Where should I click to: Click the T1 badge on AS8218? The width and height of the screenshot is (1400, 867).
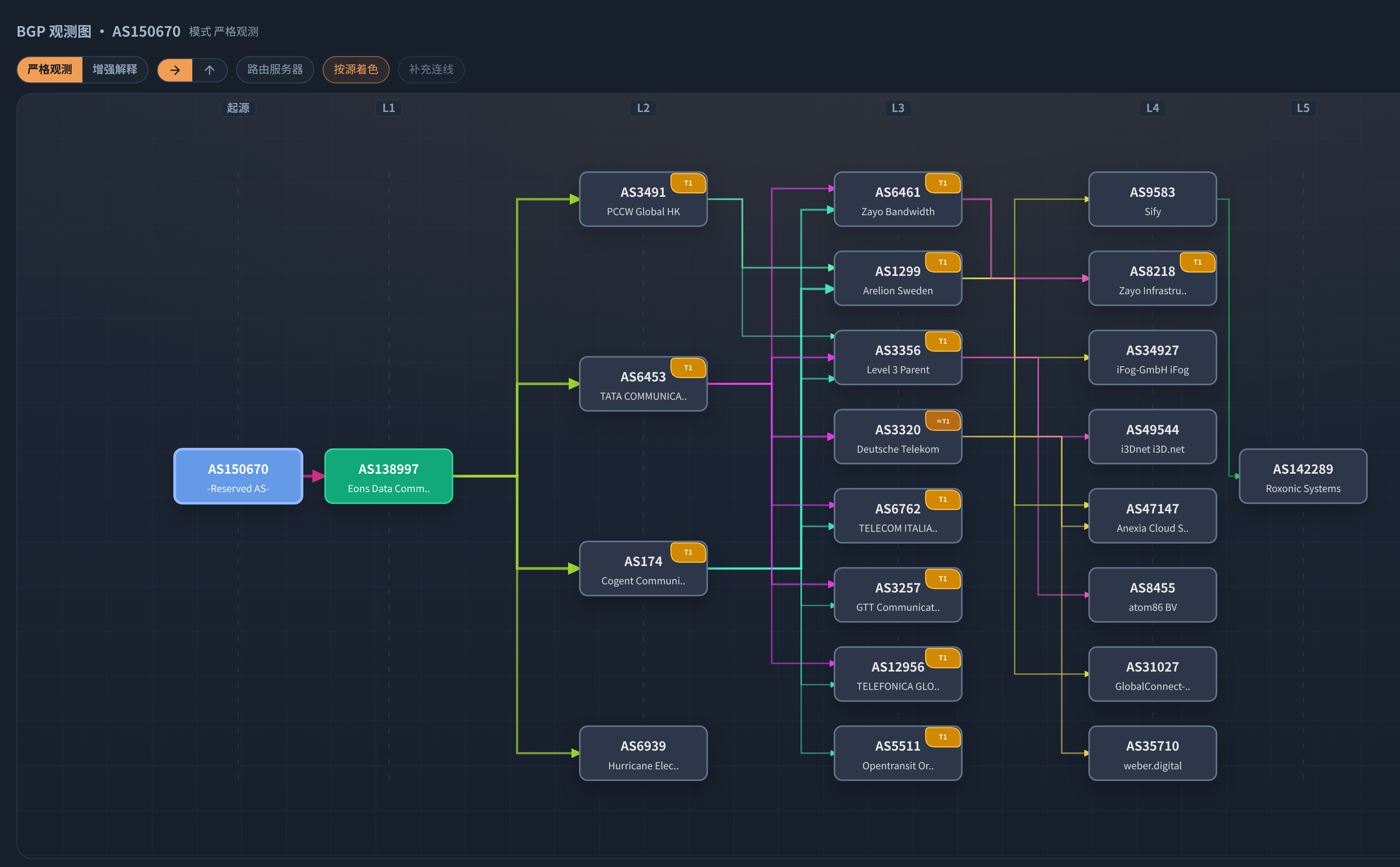[x=1197, y=262]
